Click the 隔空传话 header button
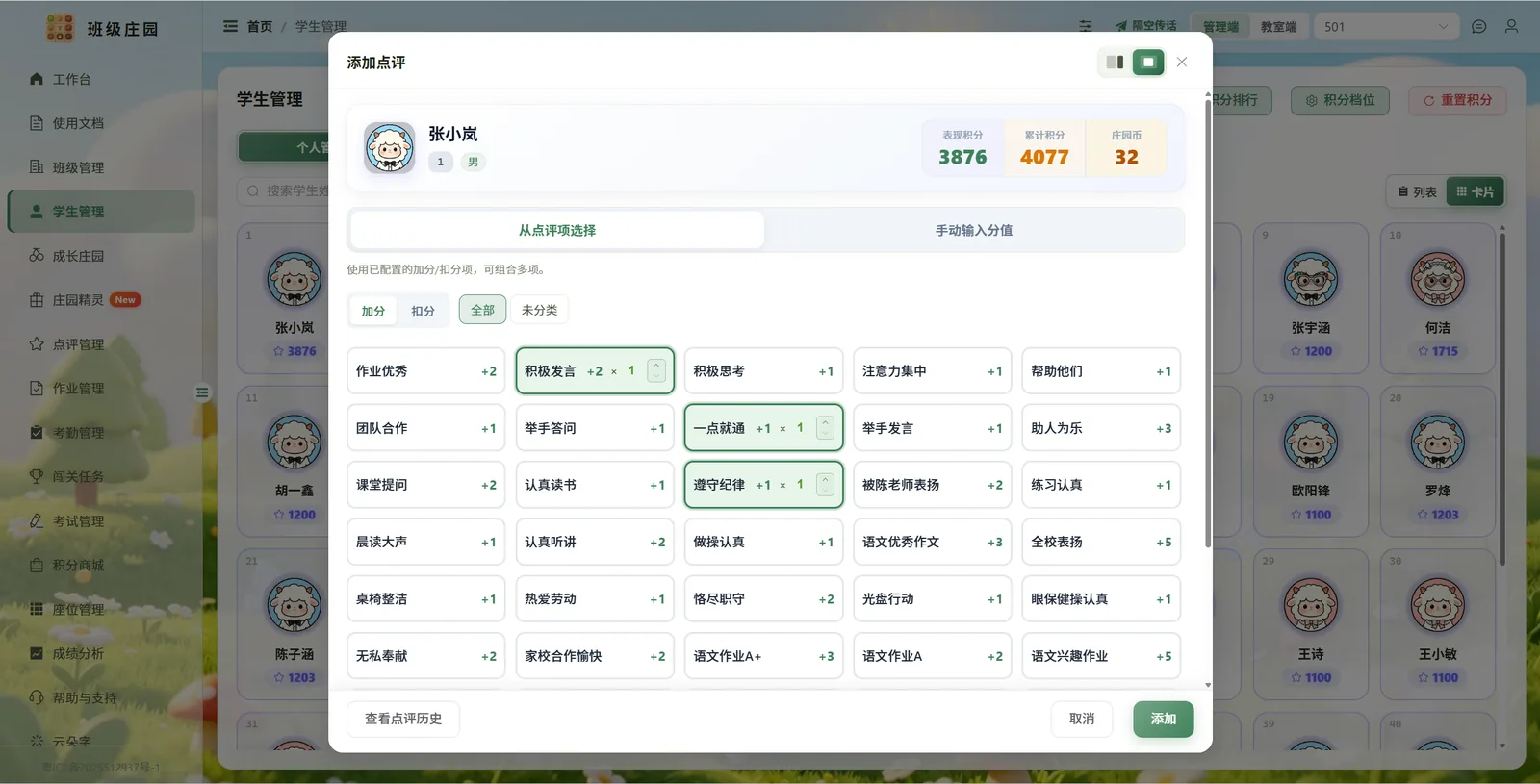 coord(1146,26)
